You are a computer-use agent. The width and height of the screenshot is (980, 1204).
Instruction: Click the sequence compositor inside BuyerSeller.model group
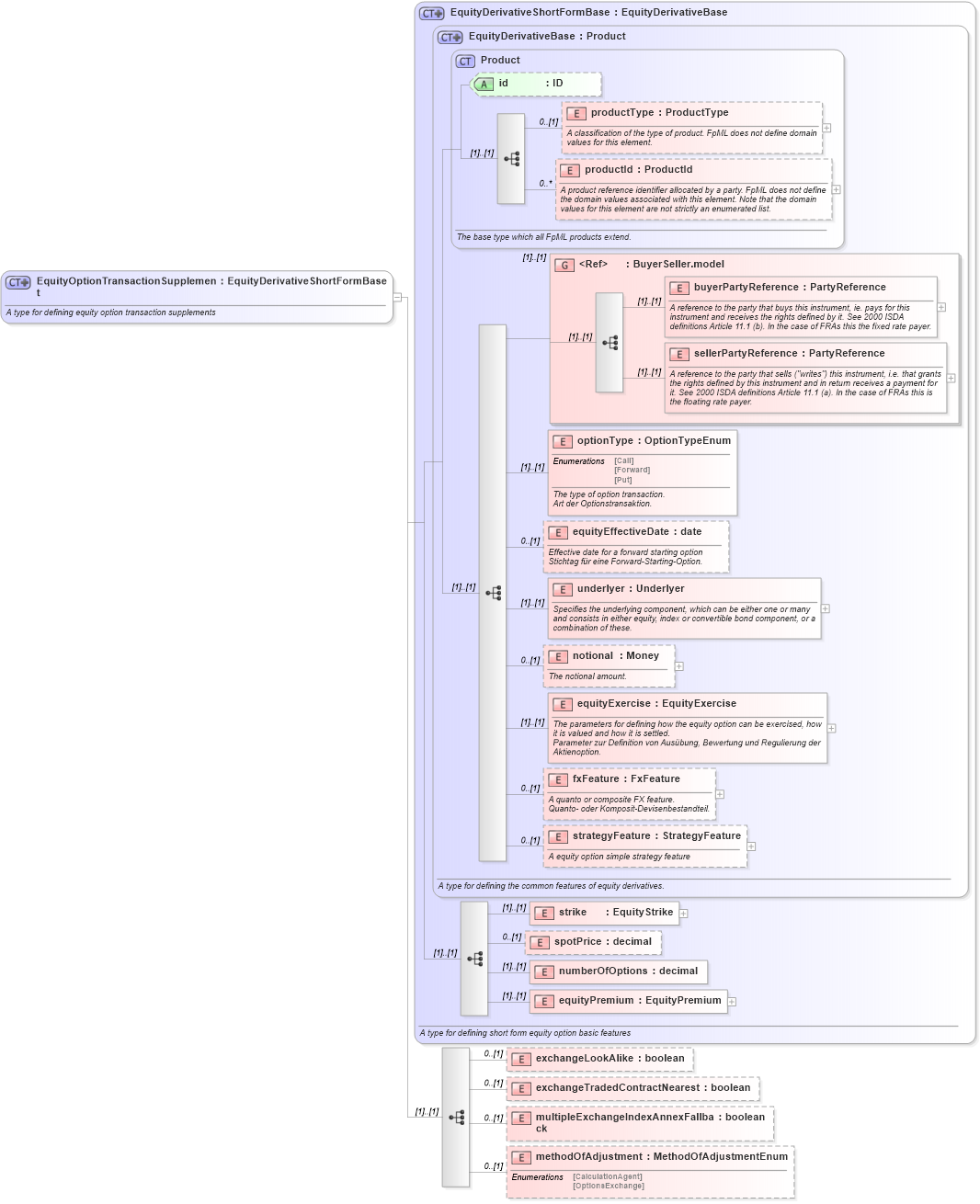[610, 343]
